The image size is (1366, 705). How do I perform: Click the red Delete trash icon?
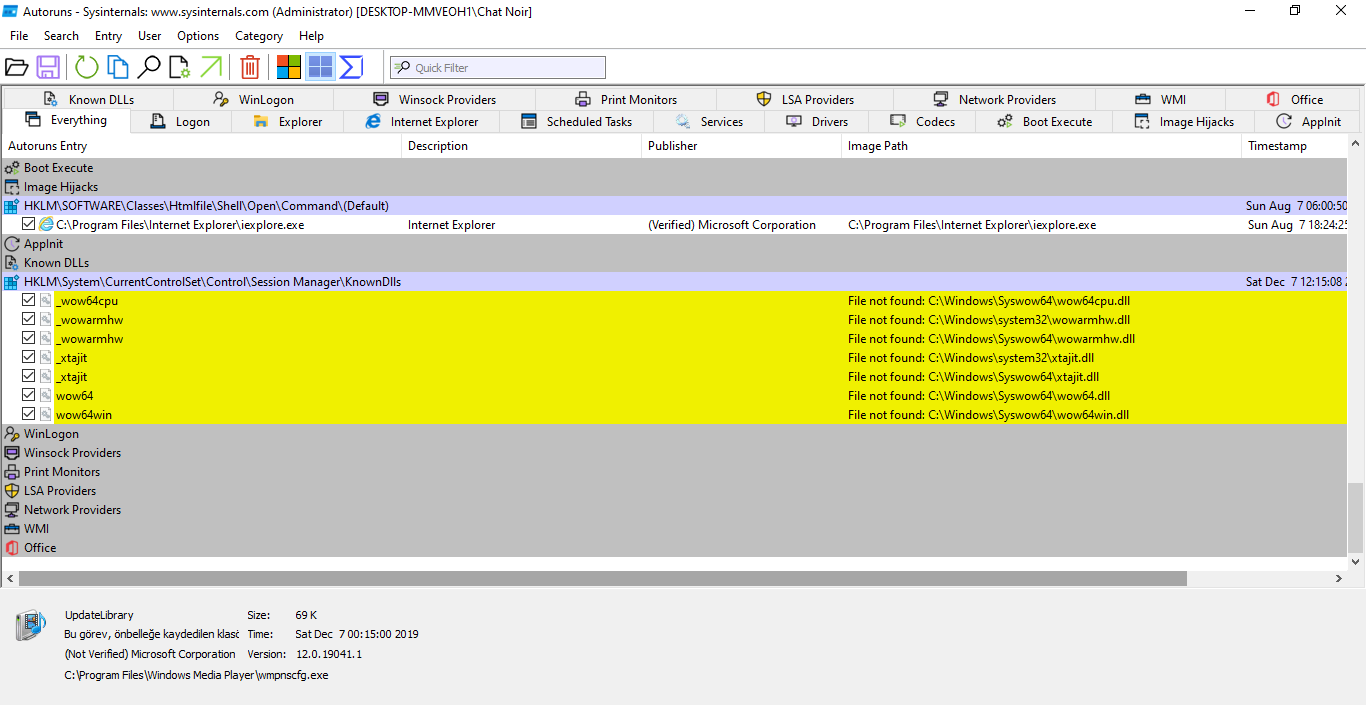(x=250, y=67)
